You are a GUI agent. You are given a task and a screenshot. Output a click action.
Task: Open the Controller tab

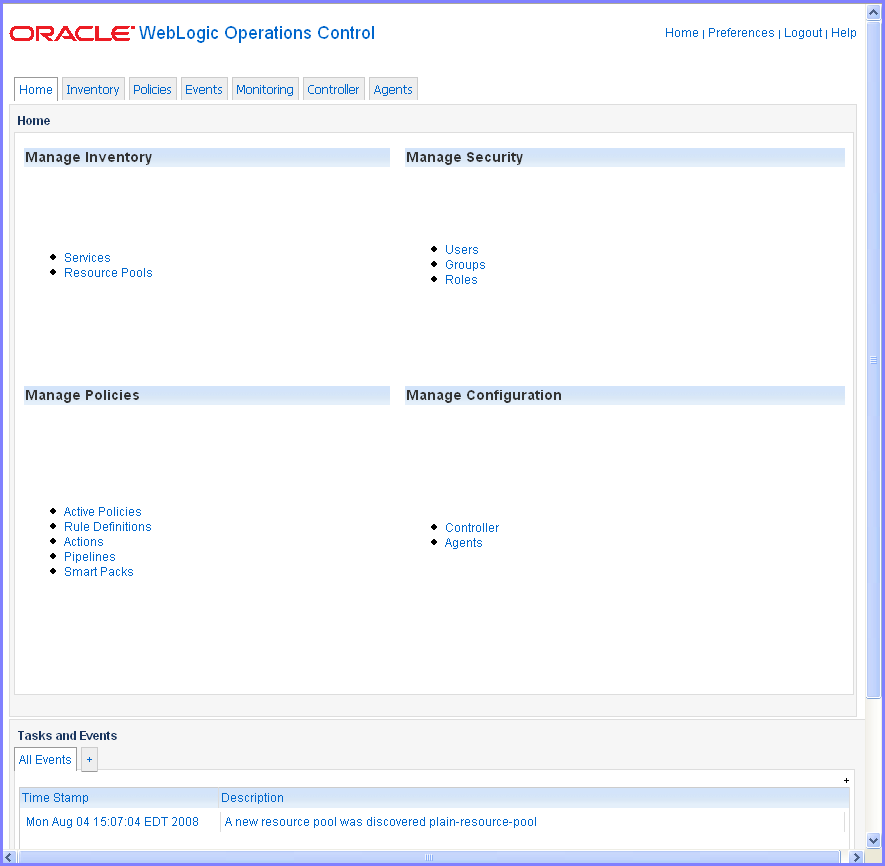(333, 89)
